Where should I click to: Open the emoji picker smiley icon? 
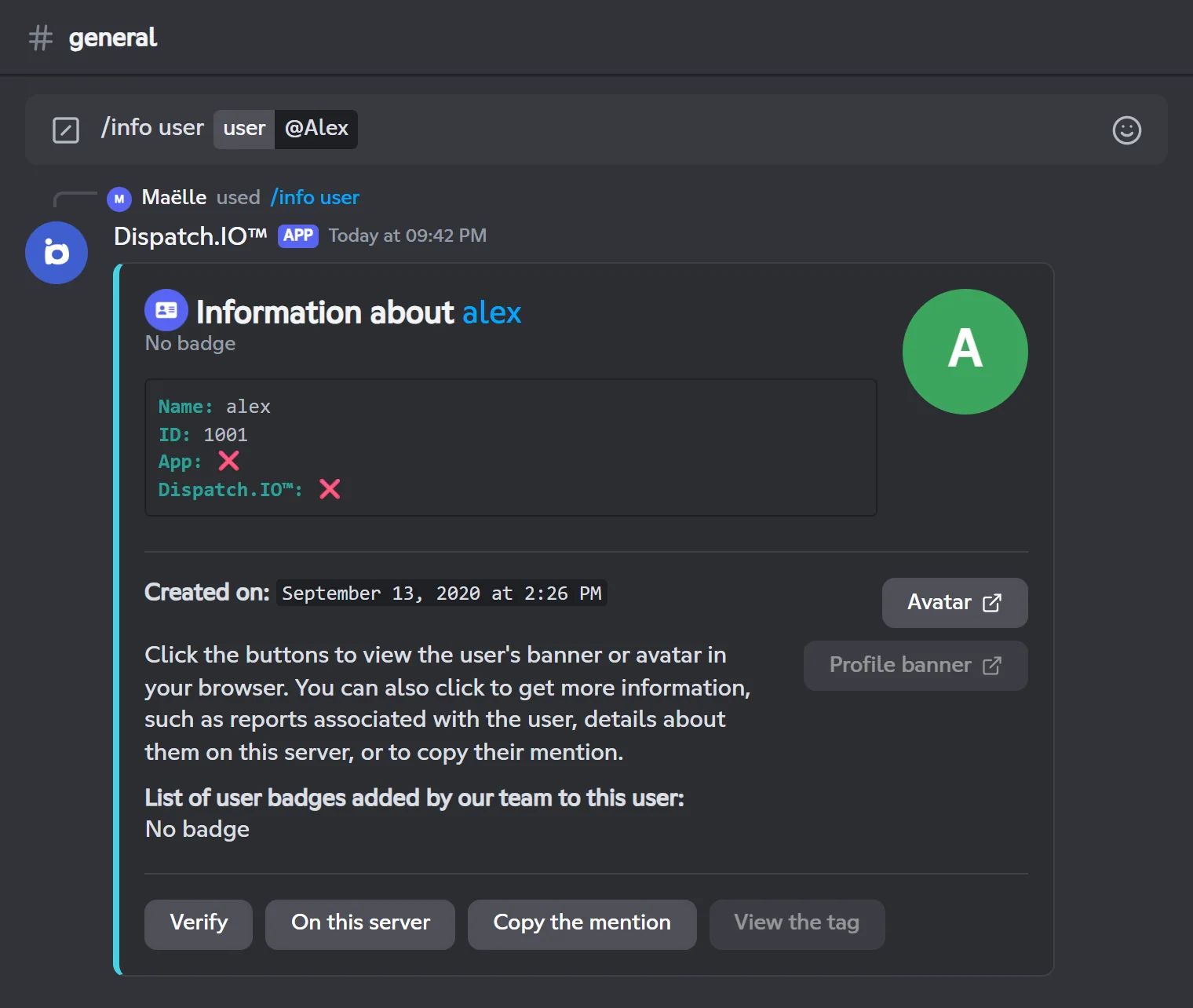(1126, 130)
